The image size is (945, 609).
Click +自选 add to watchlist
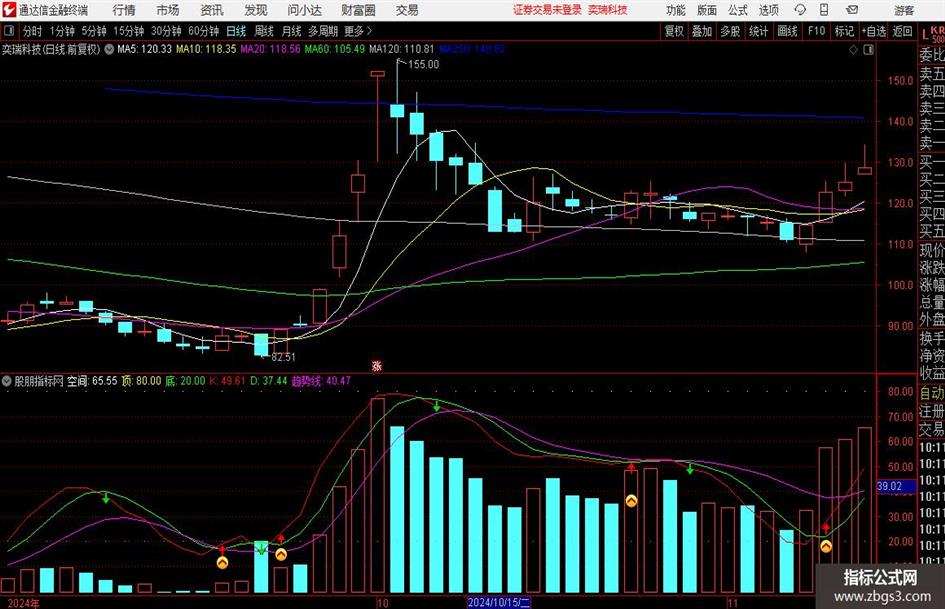point(874,31)
